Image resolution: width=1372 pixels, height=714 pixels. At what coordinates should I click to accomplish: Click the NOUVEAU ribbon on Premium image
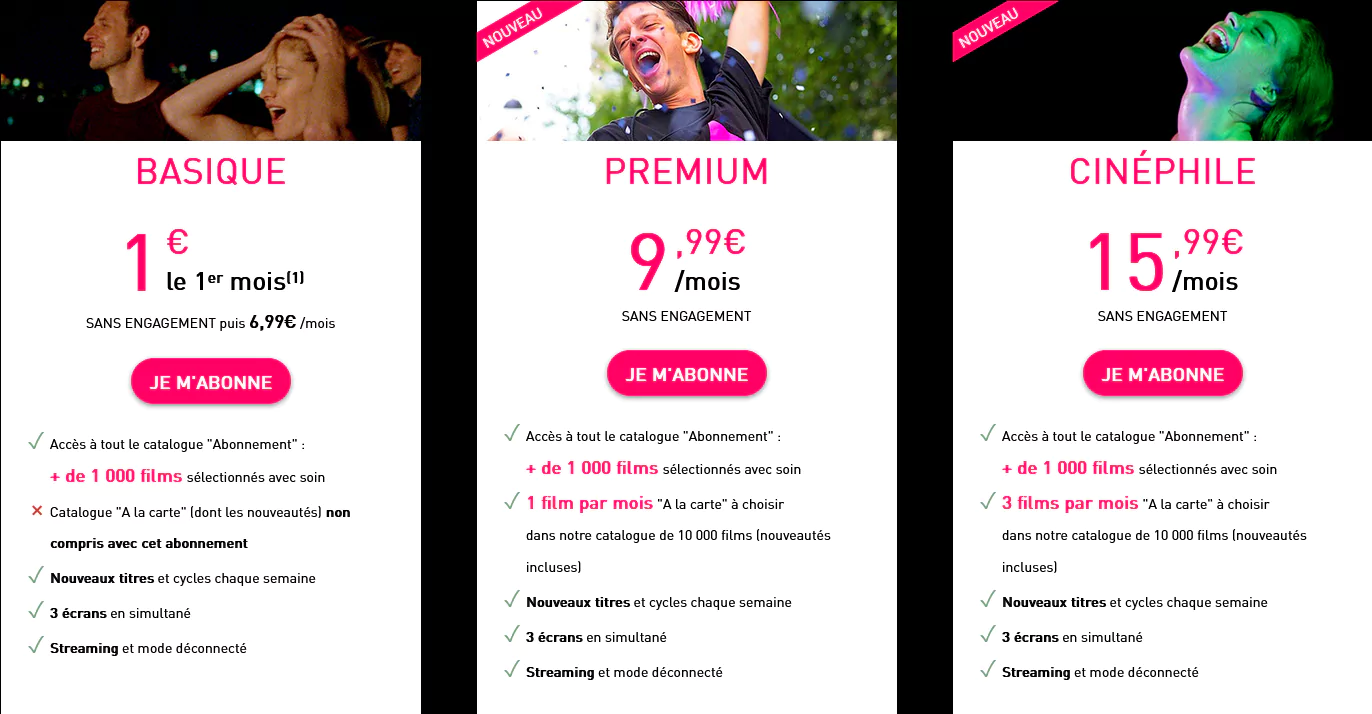[x=512, y=29]
